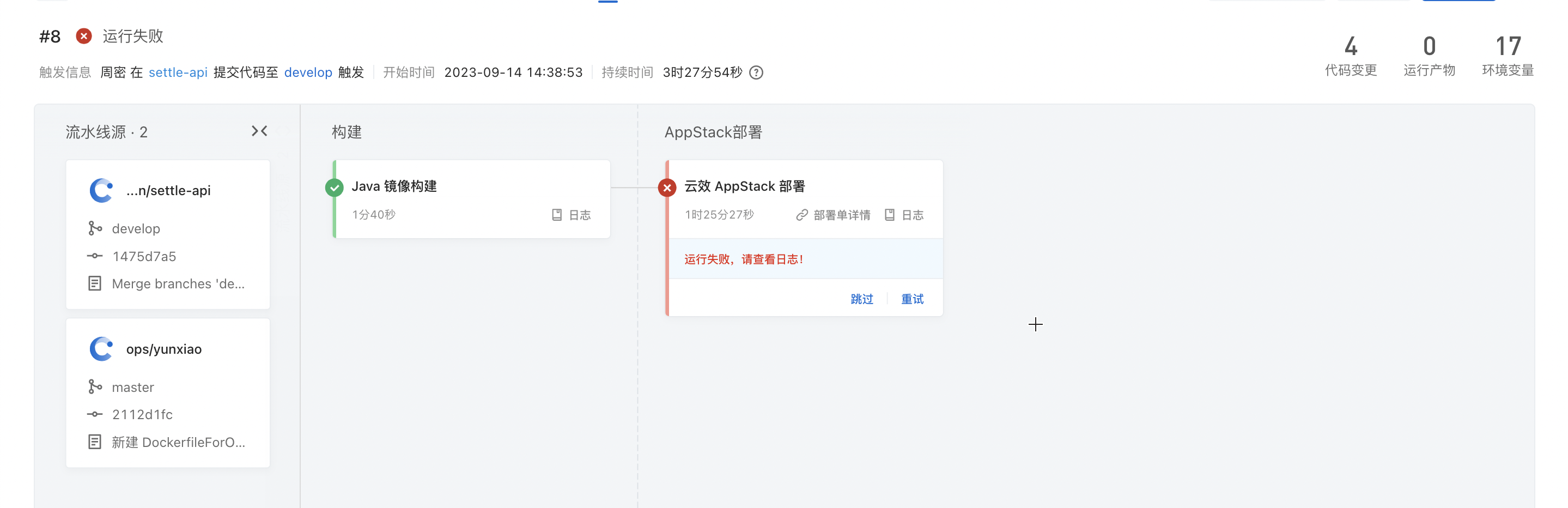Click the ops/yunxiao Codeup repository icon
1568x508 pixels.
point(101,349)
